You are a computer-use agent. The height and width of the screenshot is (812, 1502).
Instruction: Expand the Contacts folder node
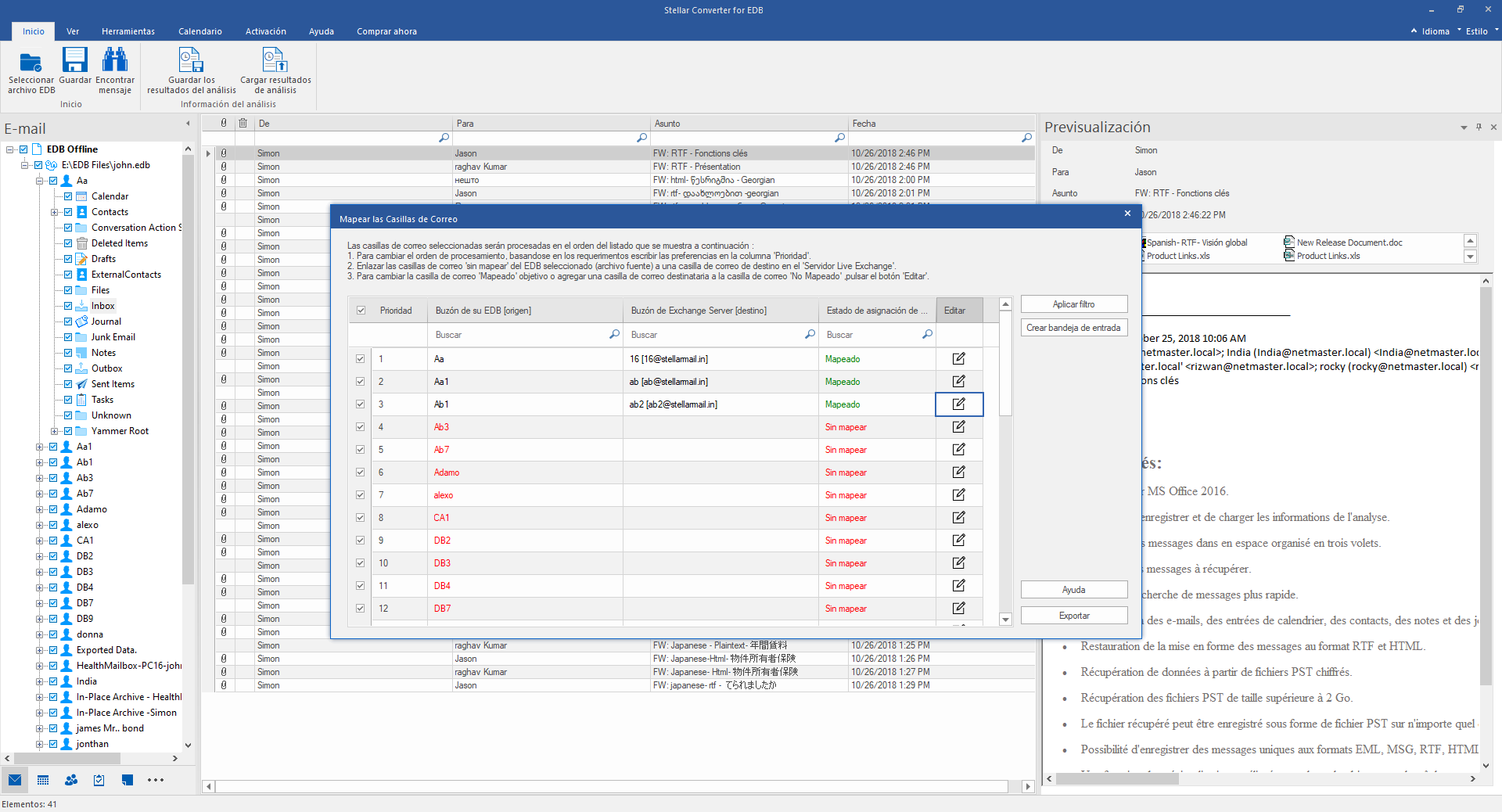coord(54,212)
